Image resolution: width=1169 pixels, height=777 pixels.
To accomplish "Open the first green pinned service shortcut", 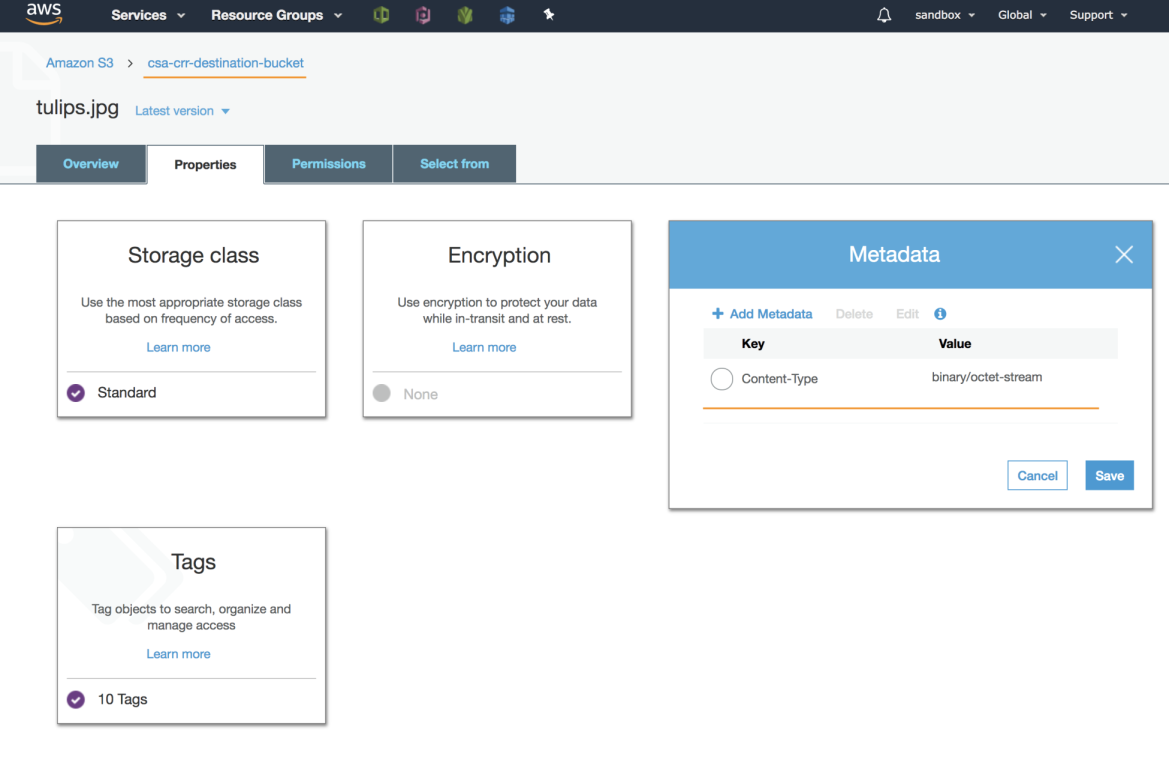I will (381, 15).
